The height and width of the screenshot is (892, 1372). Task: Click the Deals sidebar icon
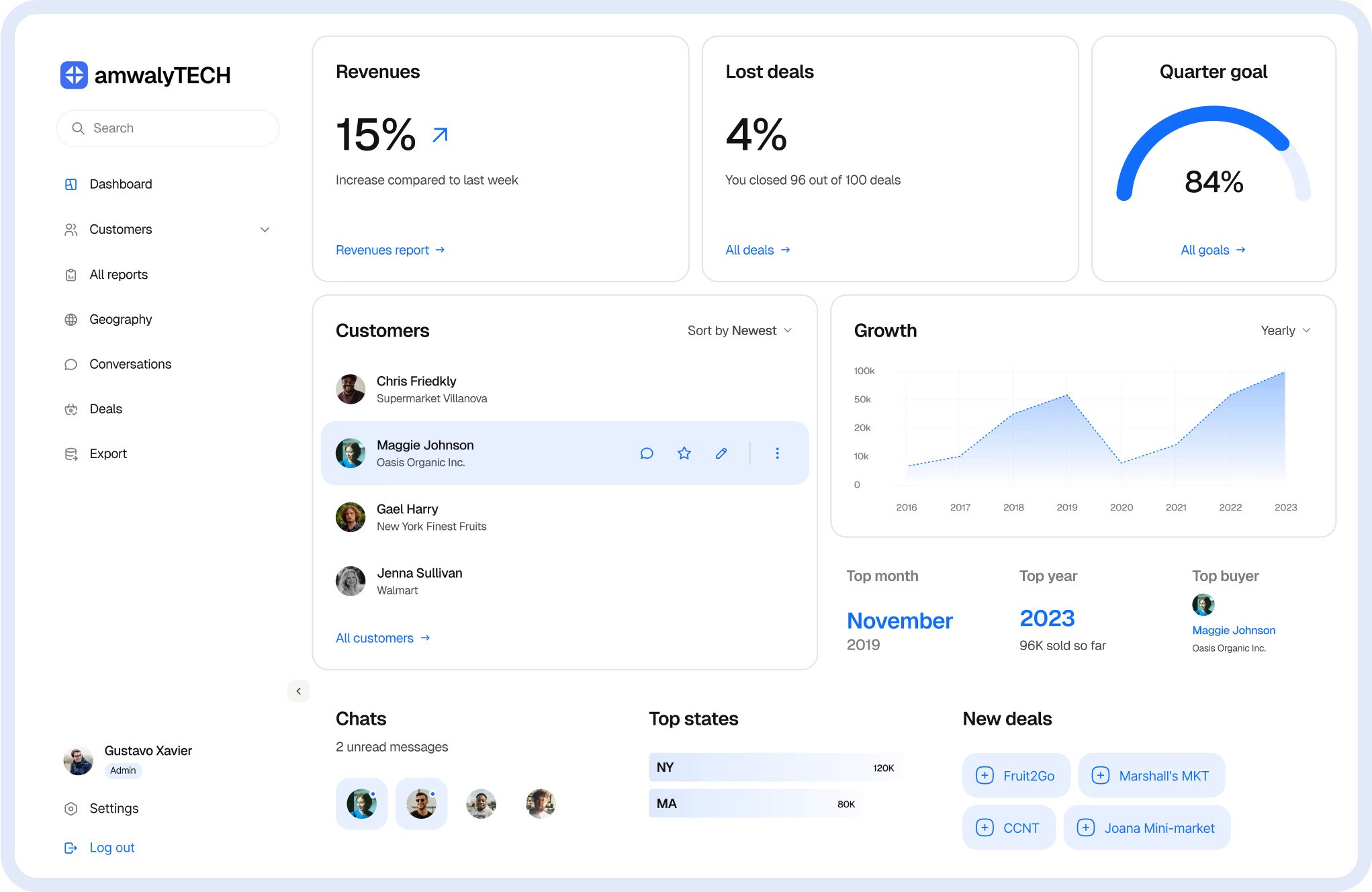coord(71,409)
